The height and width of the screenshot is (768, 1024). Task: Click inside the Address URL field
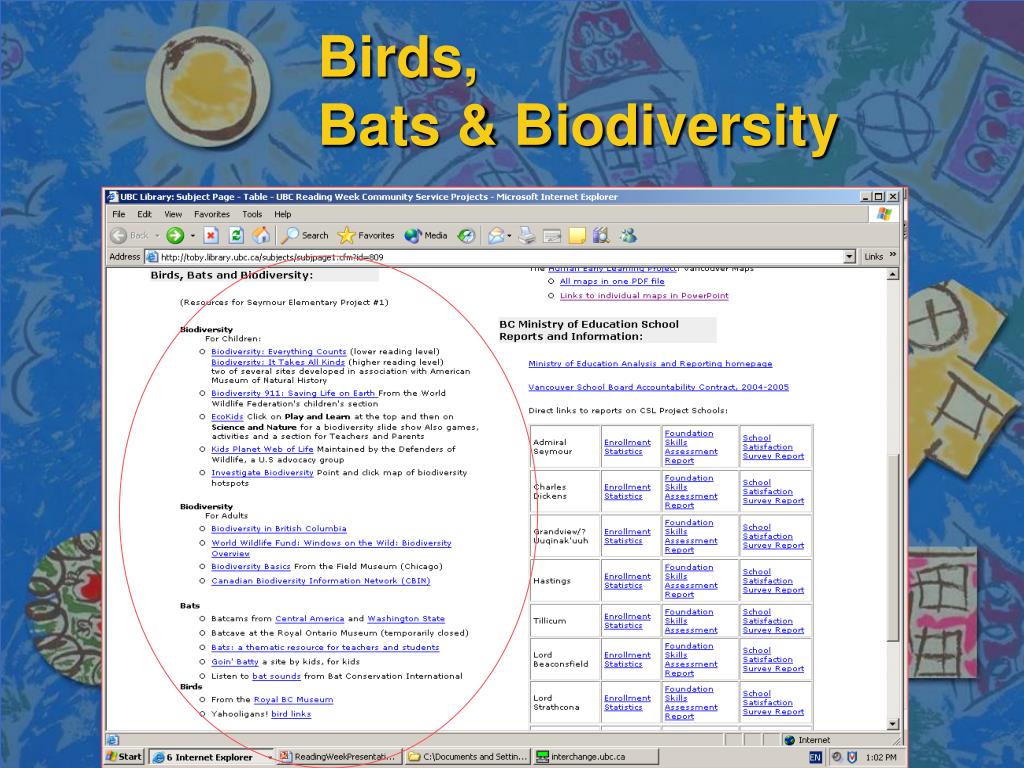tap(500, 257)
